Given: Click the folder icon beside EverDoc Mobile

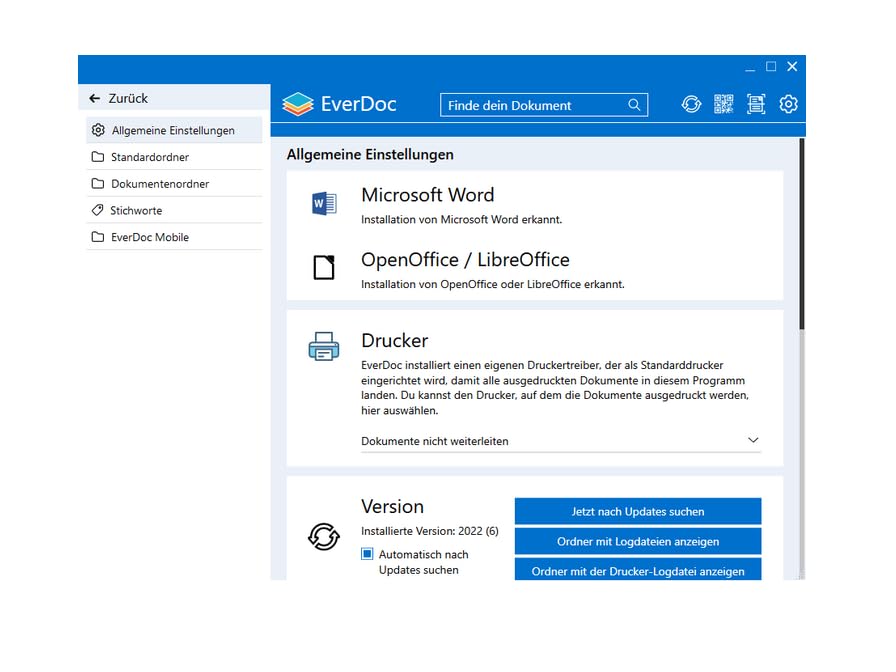Looking at the screenshot, I should pos(98,237).
